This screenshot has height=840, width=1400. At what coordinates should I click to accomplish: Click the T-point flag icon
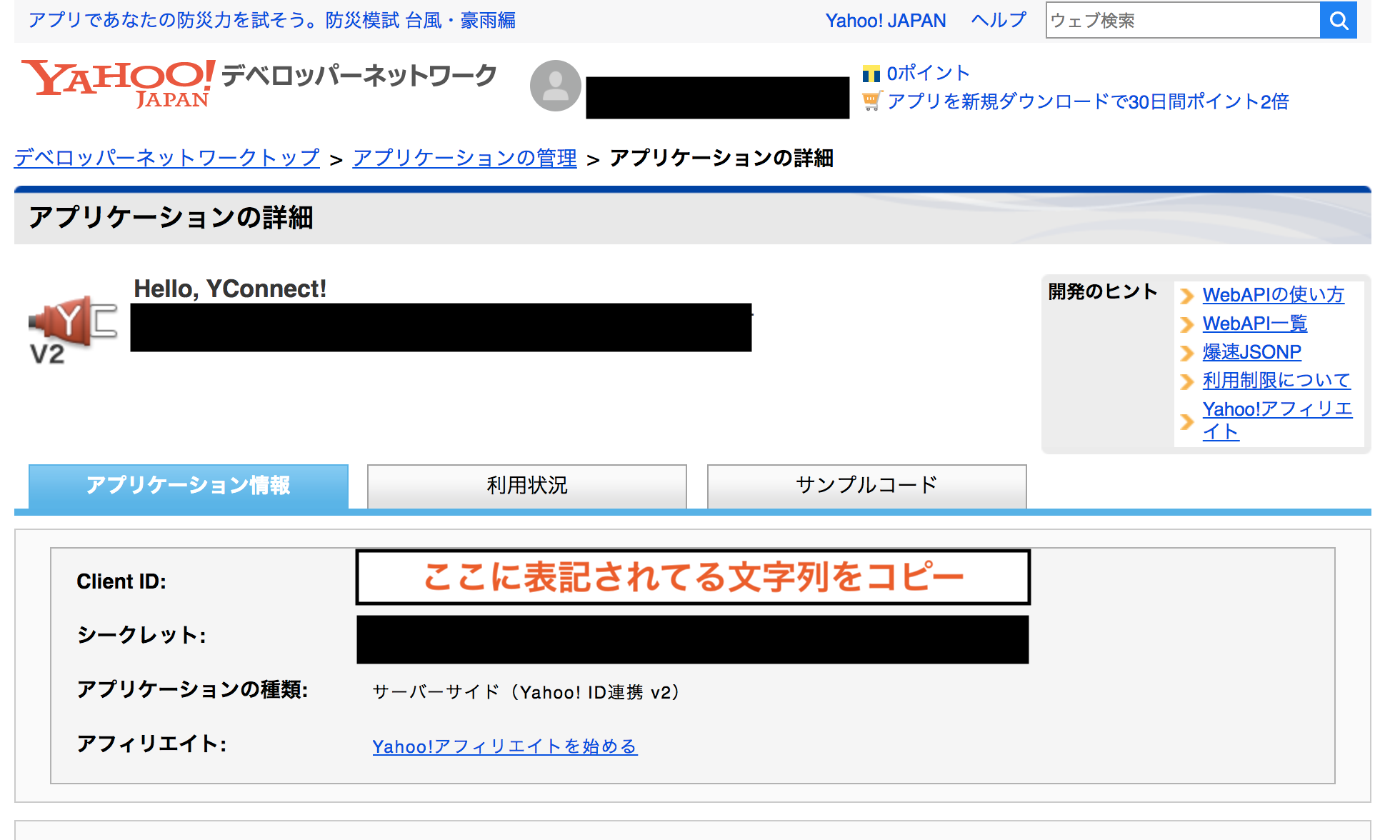871,74
